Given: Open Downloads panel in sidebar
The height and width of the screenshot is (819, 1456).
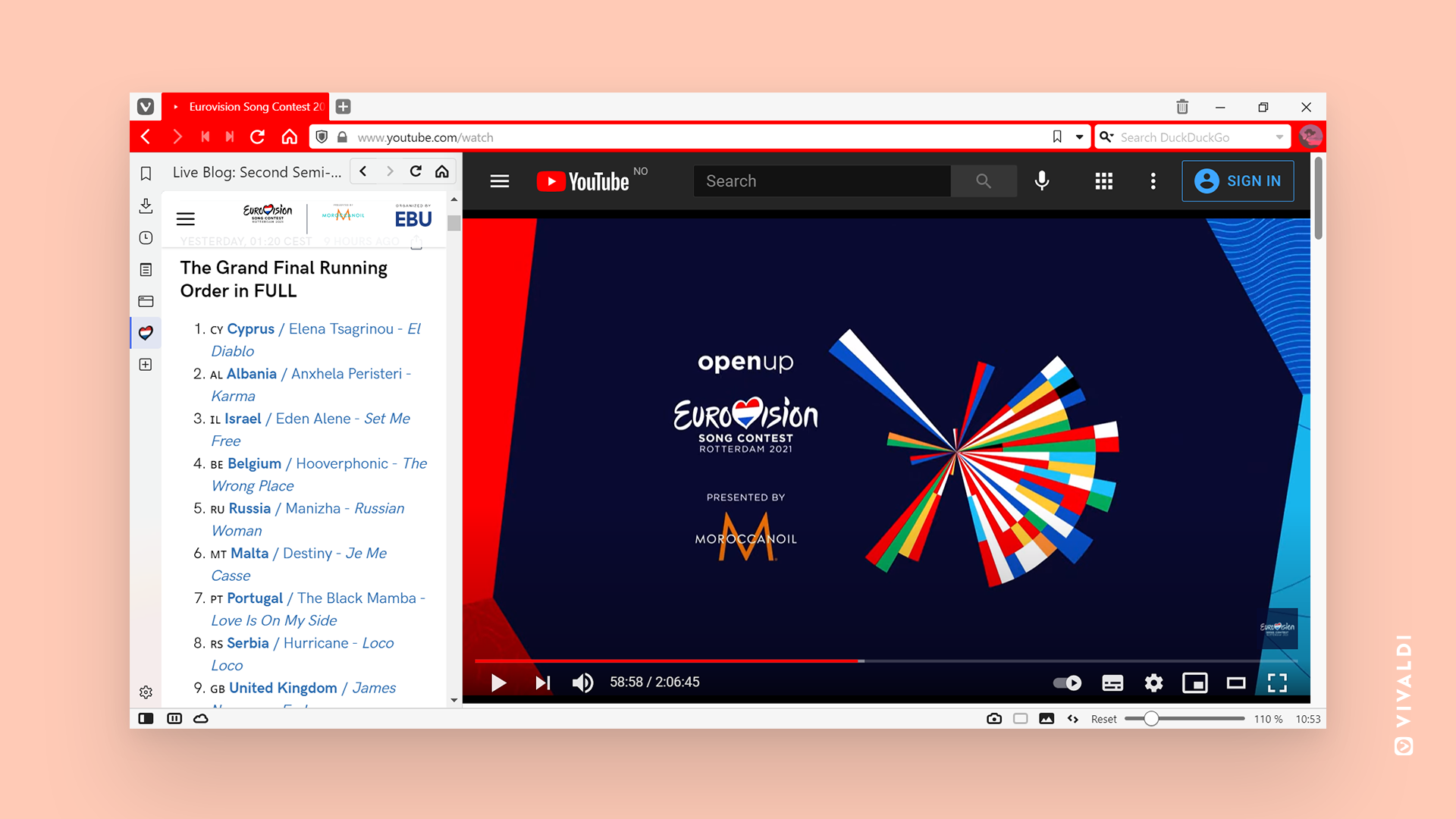Looking at the screenshot, I should (146, 206).
